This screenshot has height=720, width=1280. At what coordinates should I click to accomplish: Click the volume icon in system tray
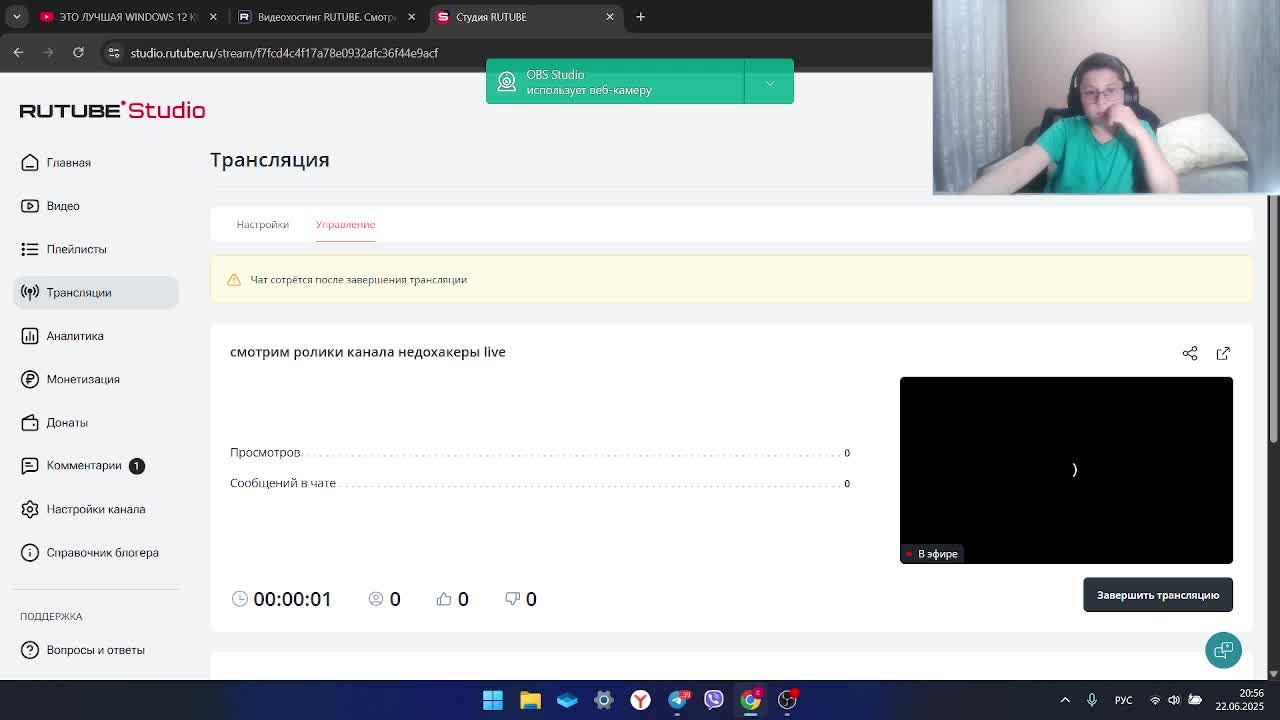tap(1174, 700)
